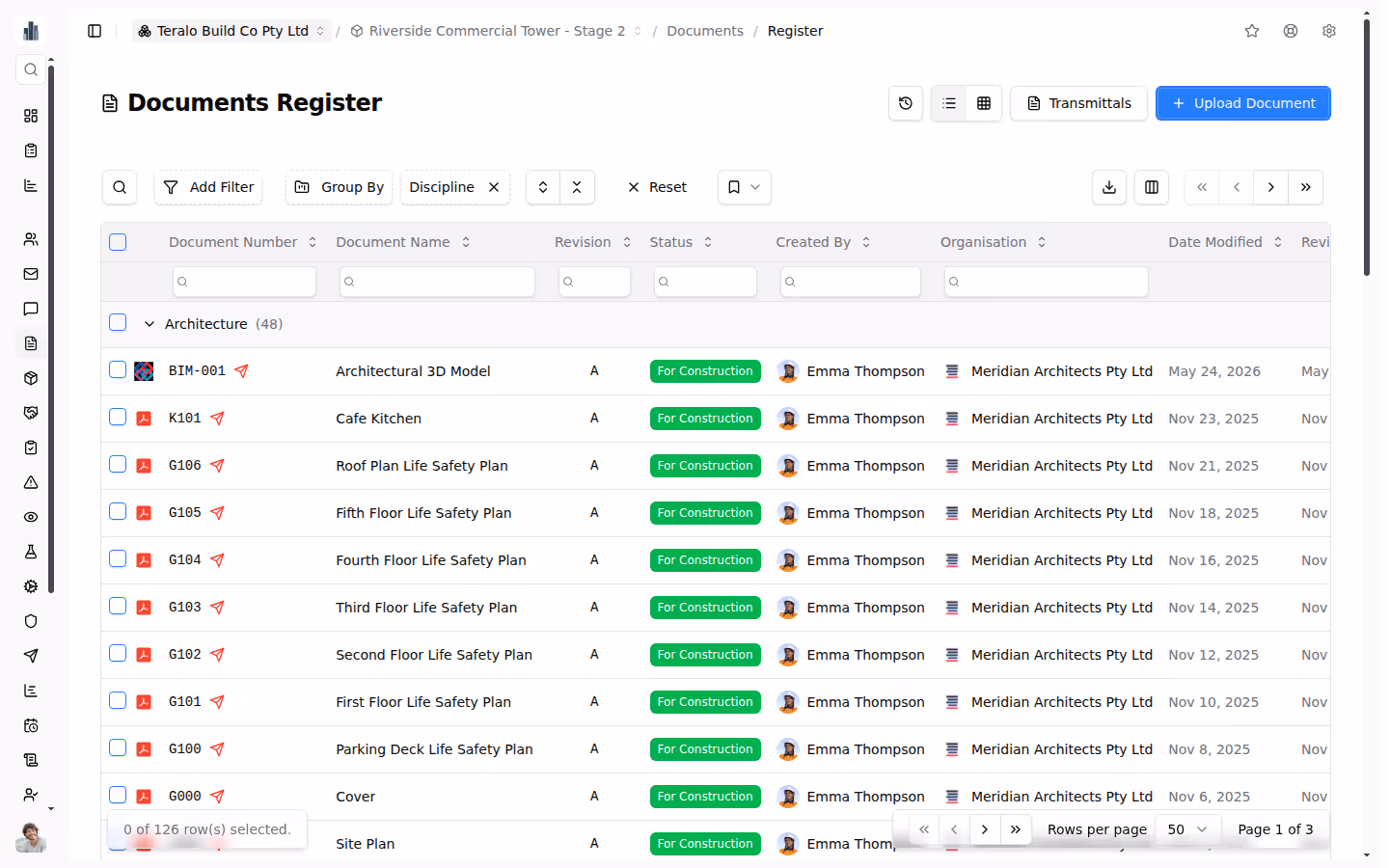Select the G104 row checkbox
Screen dimensions: 1389x868
click(118, 558)
